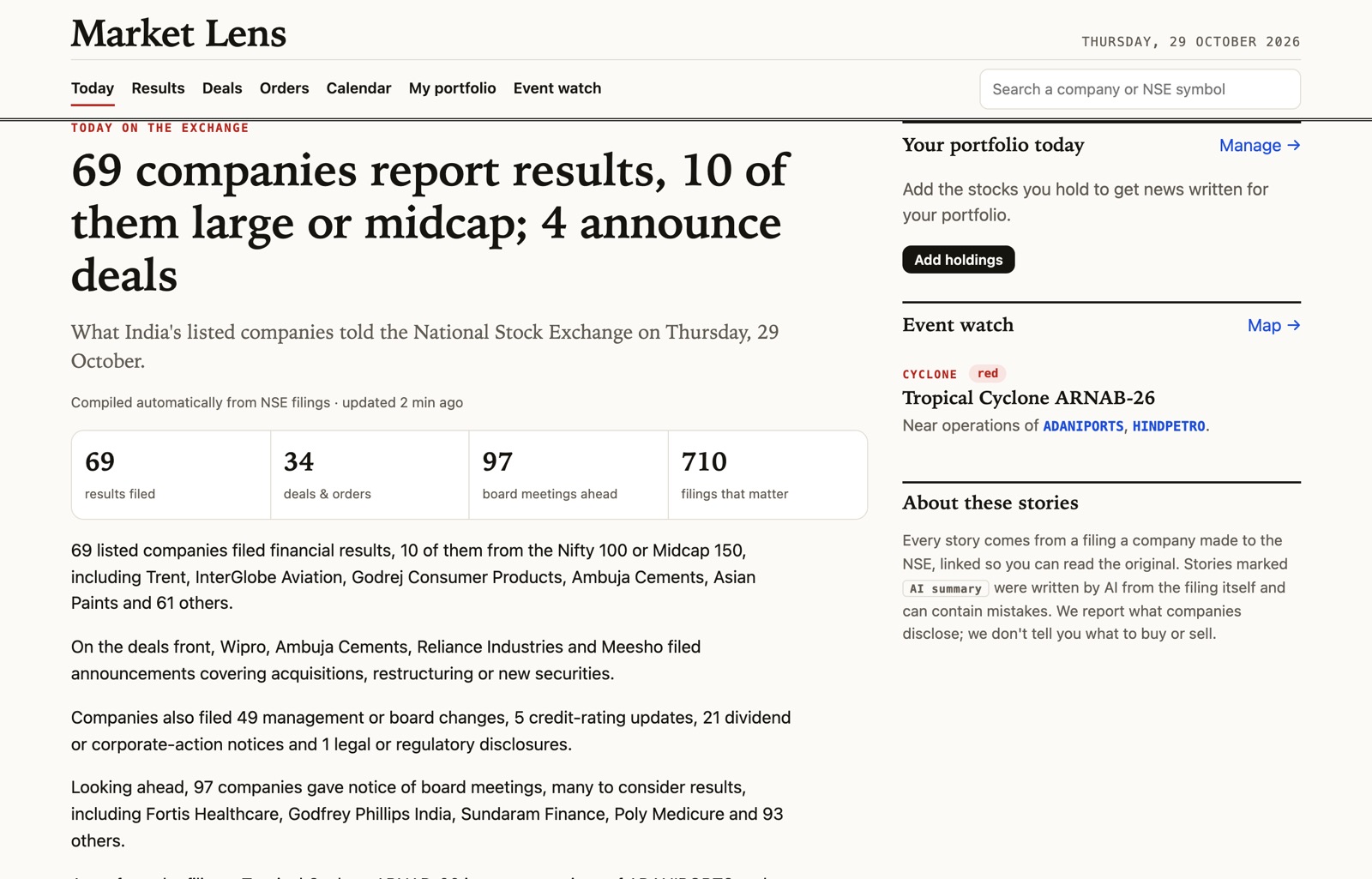Open the Market Lens home logo
The width and height of the screenshot is (1372, 879).
pos(178,33)
